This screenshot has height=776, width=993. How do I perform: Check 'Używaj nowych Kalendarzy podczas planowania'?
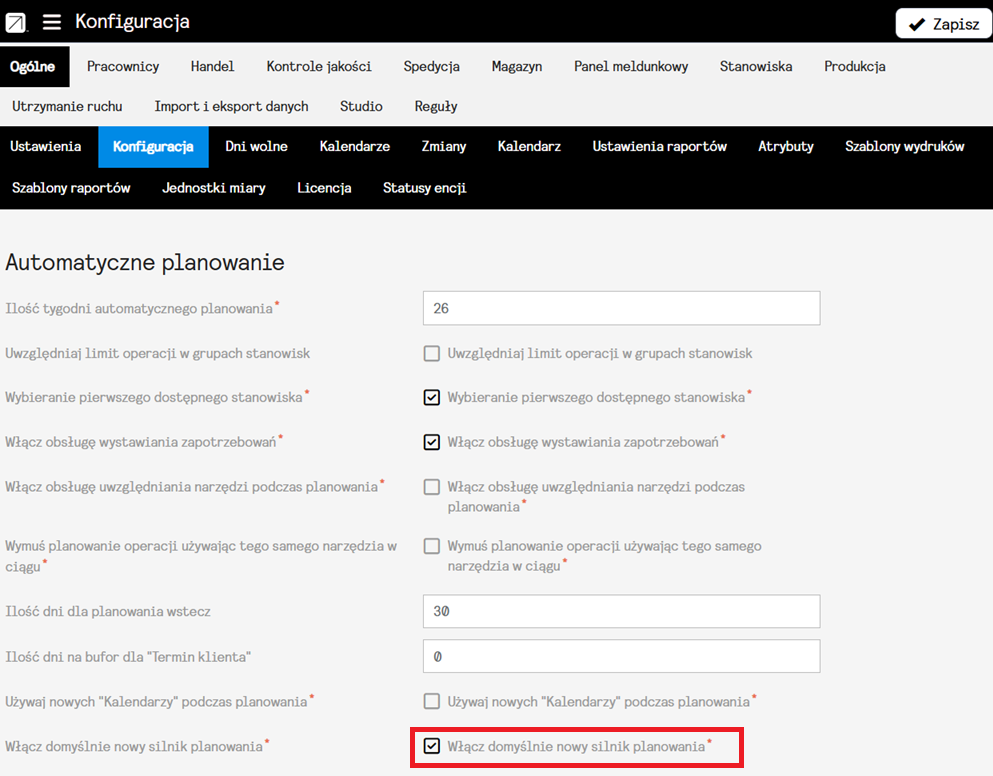click(x=432, y=702)
